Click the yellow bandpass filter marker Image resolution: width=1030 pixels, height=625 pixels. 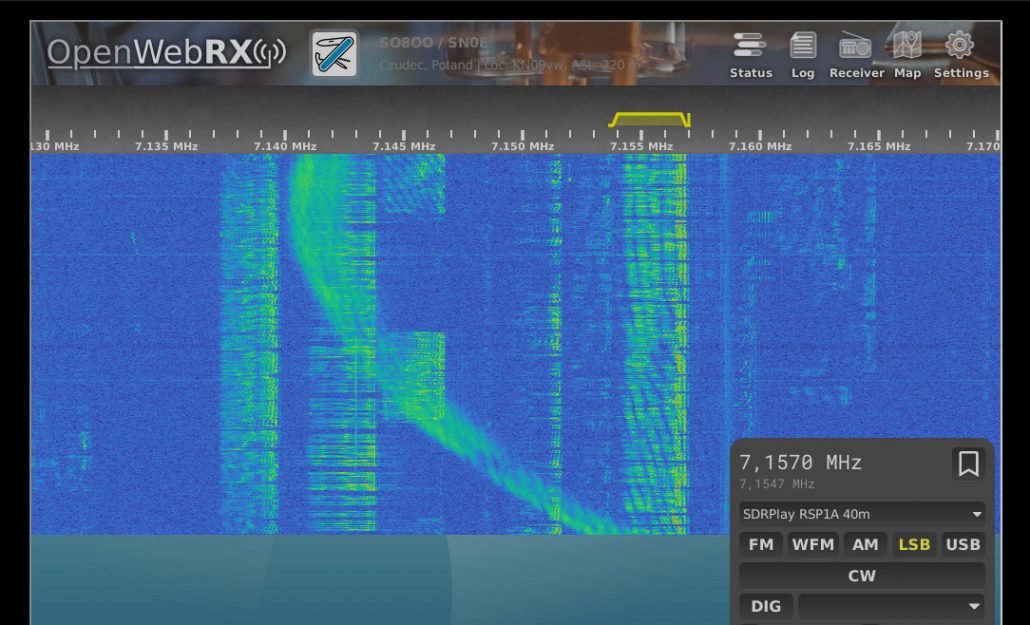(x=650, y=119)
